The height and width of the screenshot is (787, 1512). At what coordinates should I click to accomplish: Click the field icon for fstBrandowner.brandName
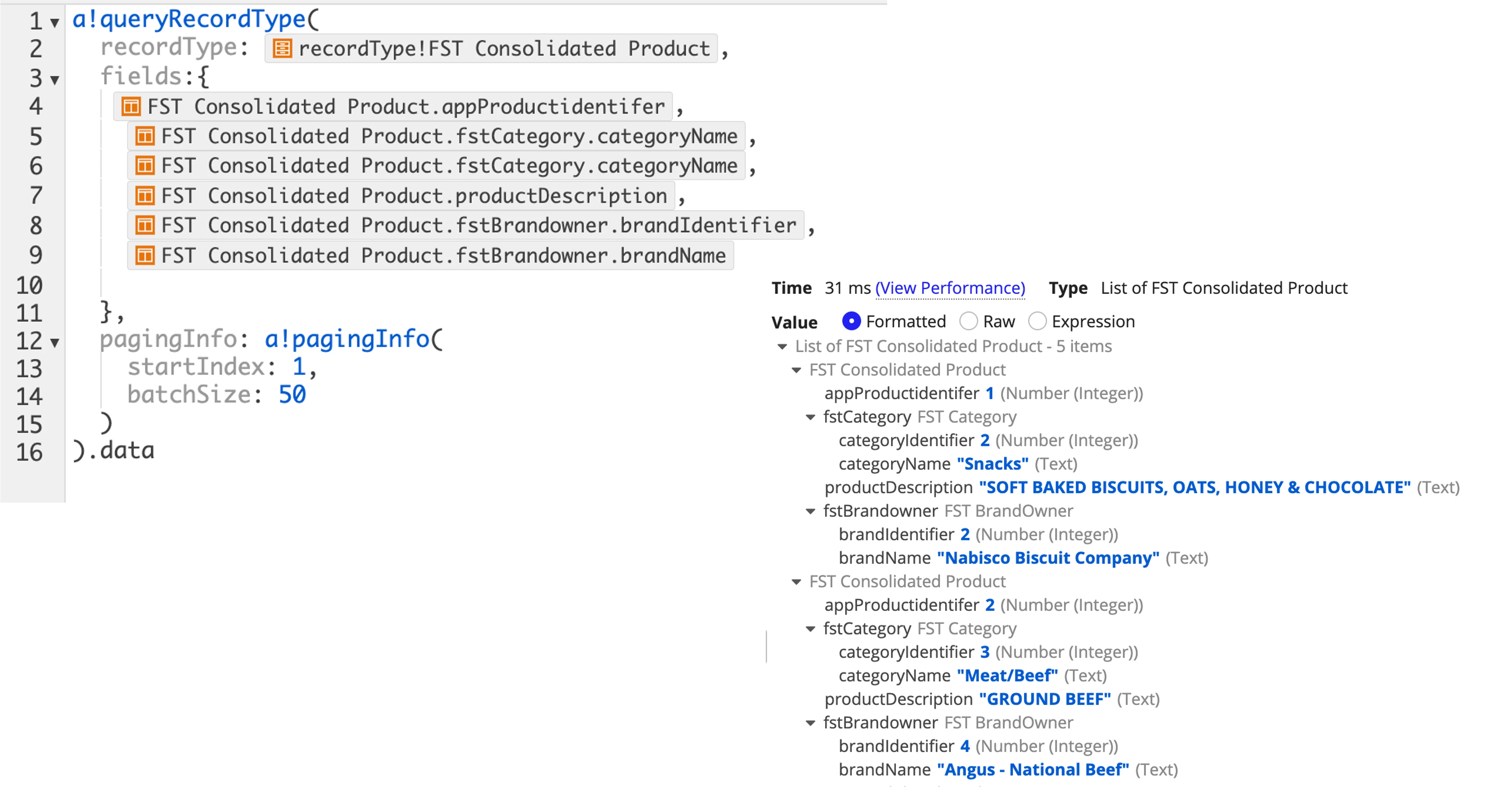[x=145, y=255]
